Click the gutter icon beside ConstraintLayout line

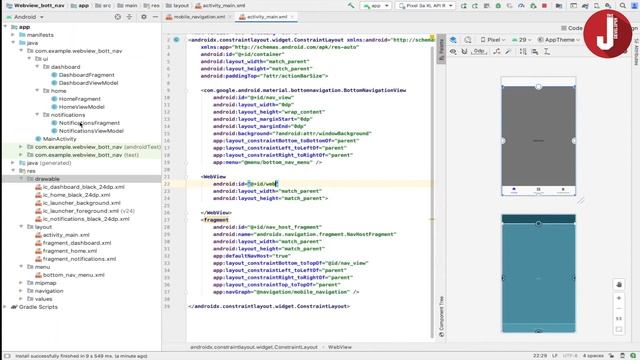[176, 40]
